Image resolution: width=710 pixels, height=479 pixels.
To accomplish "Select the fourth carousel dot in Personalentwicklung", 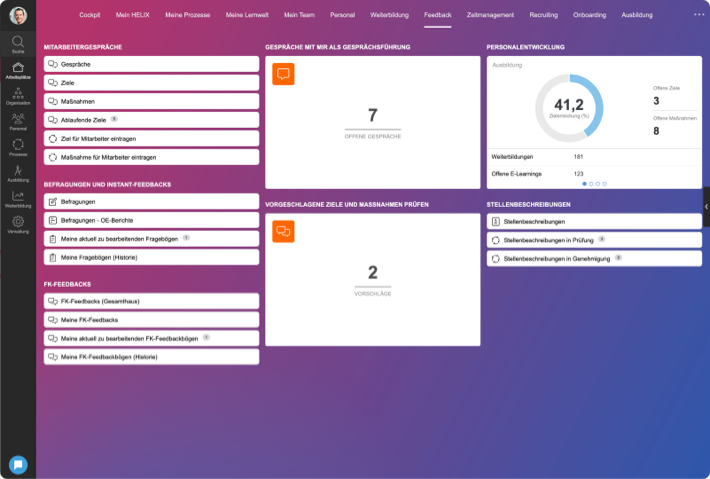I will click(x=604, y=184).
